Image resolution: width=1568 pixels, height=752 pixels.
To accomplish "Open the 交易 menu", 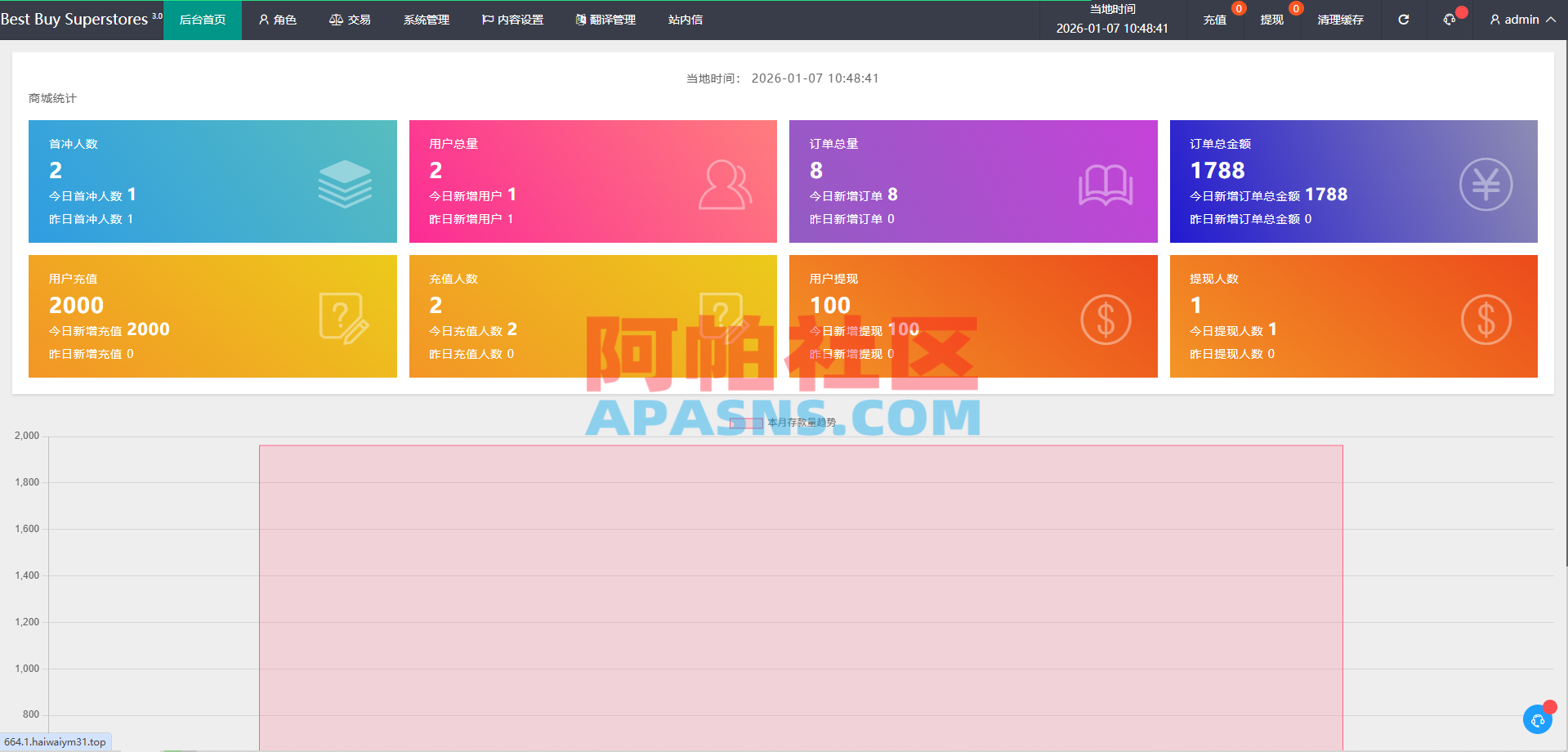I will click(350, 20).
